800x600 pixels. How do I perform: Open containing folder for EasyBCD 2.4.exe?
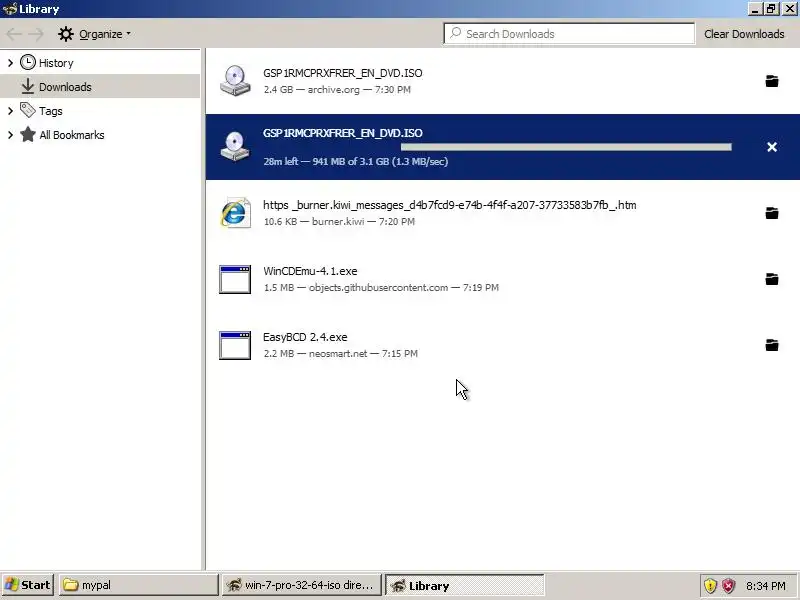coord(772,345)
